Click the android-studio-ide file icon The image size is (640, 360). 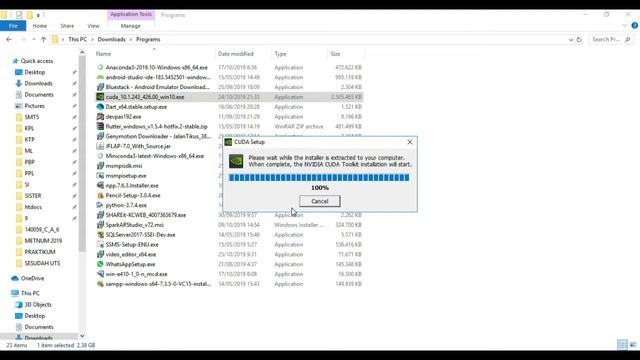point(100,77)
